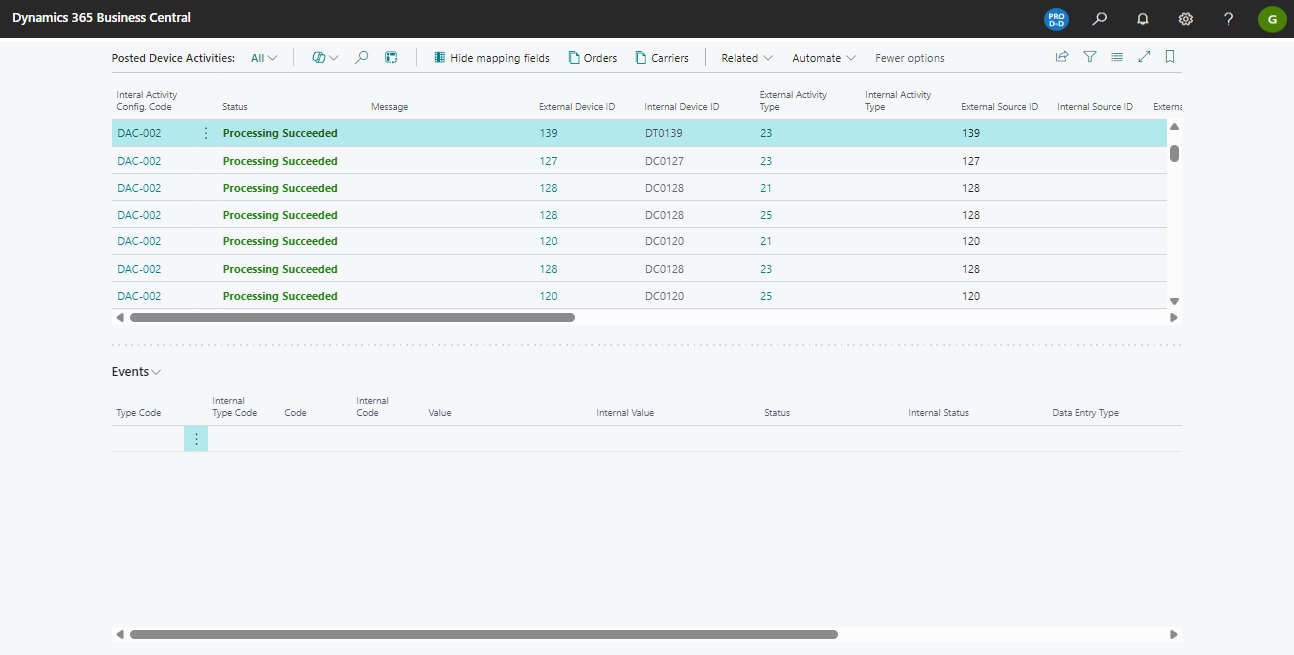1294x655 pixels.
Task: Click the Events Internal Value column header
Action: pyautogui.click(x=625, y=413)
